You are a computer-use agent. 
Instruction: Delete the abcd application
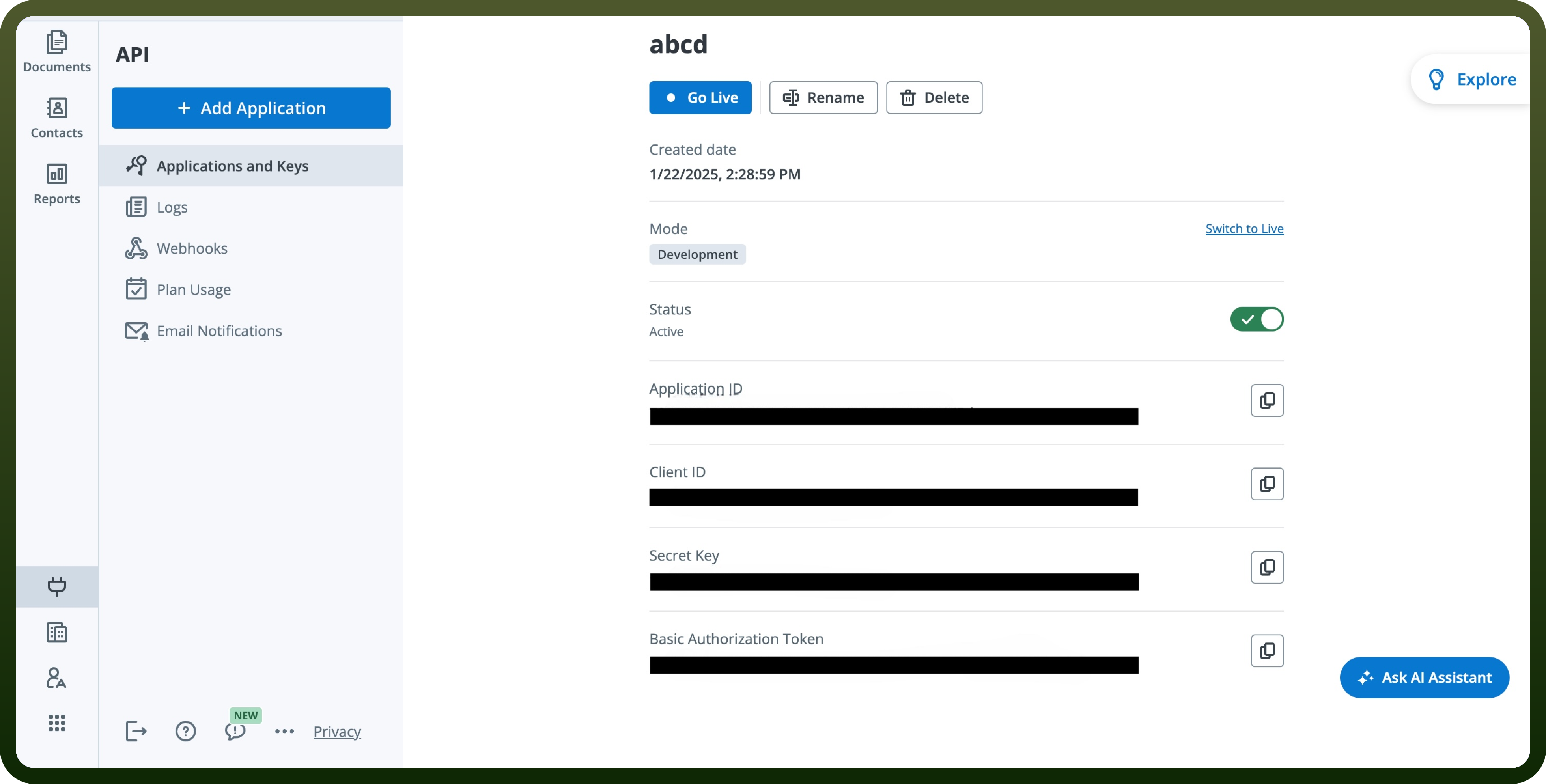click(934, 97)
